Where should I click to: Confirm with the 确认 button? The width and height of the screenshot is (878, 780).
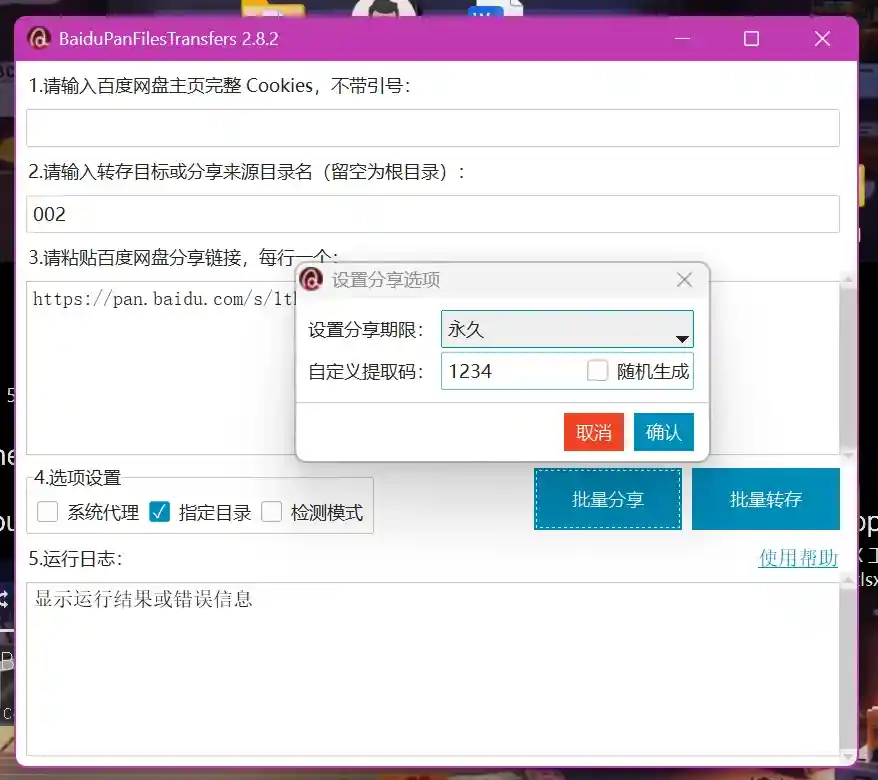pos(664,432)
